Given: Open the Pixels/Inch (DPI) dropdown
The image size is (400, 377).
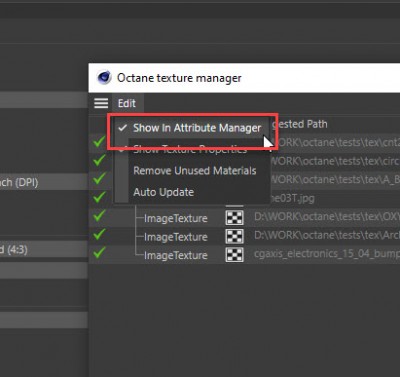Looking at the screenshot, I should click(x=43, y=182).
